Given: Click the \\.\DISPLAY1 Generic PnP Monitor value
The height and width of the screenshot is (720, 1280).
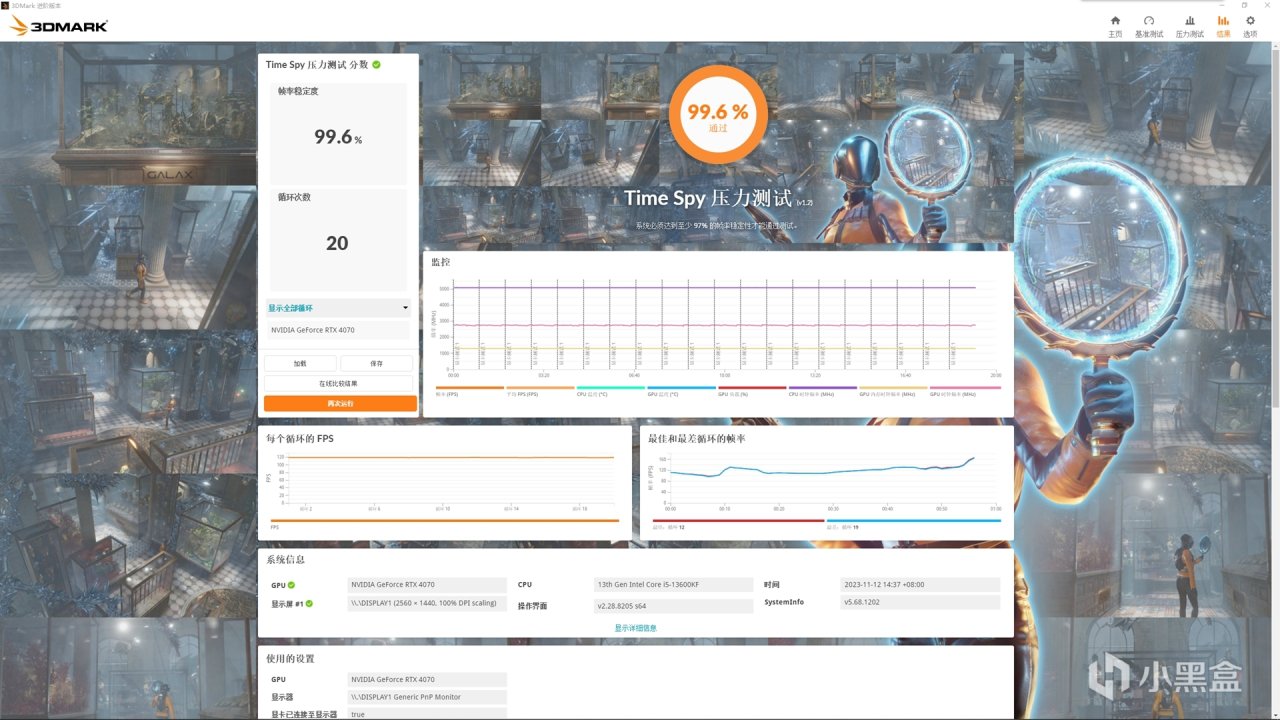Looking at the screenshot, I should [427, 697].
